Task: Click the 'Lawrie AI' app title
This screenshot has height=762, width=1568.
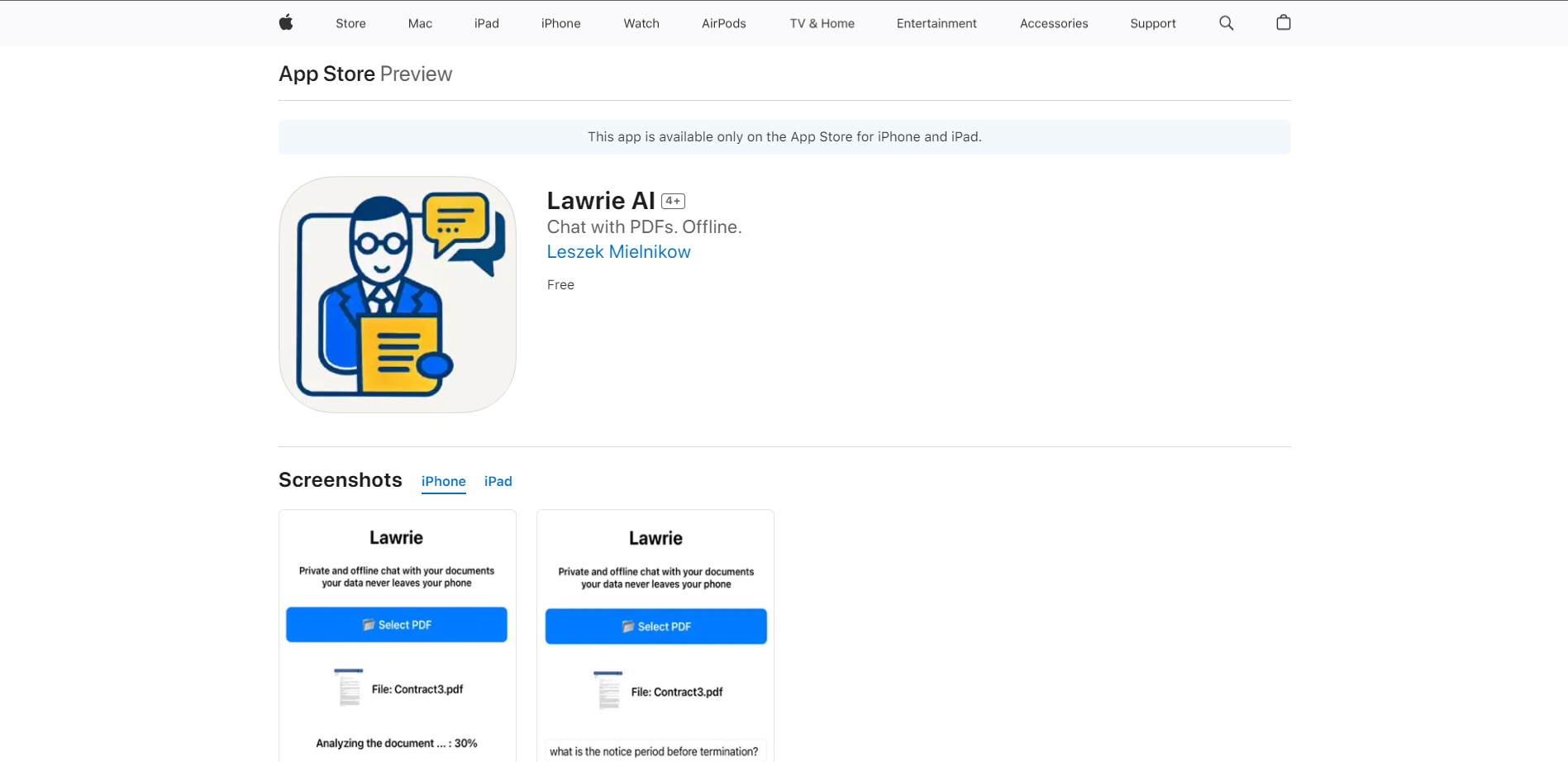Action: click(601, 201)
